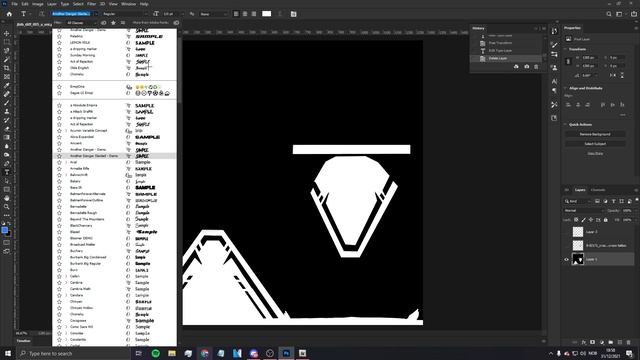This screenshot has width=640, height=360.
Task: Expand the Comic Sans MS family
Action: coord(66,327)
